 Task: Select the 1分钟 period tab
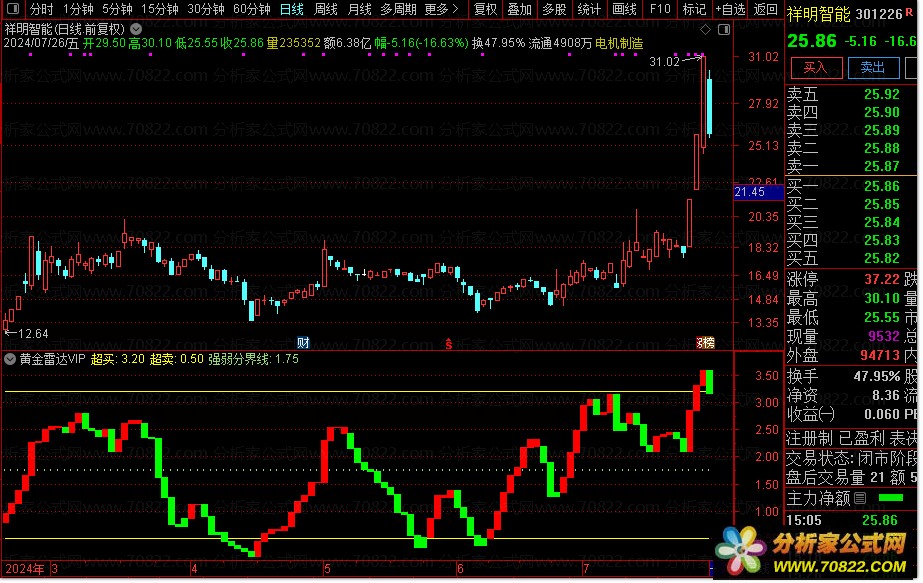coord(78,9)
